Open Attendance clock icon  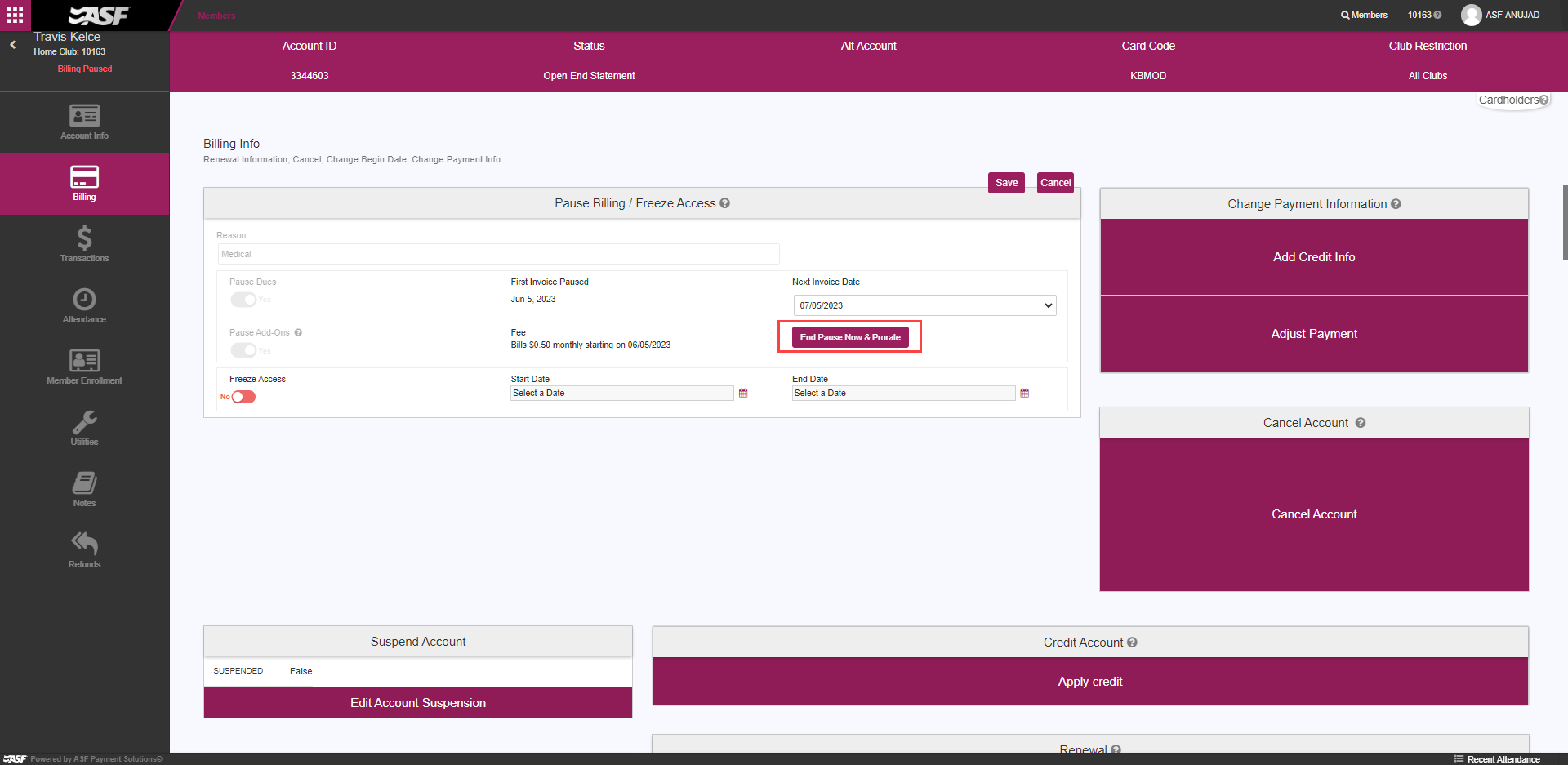pos(84,299)
